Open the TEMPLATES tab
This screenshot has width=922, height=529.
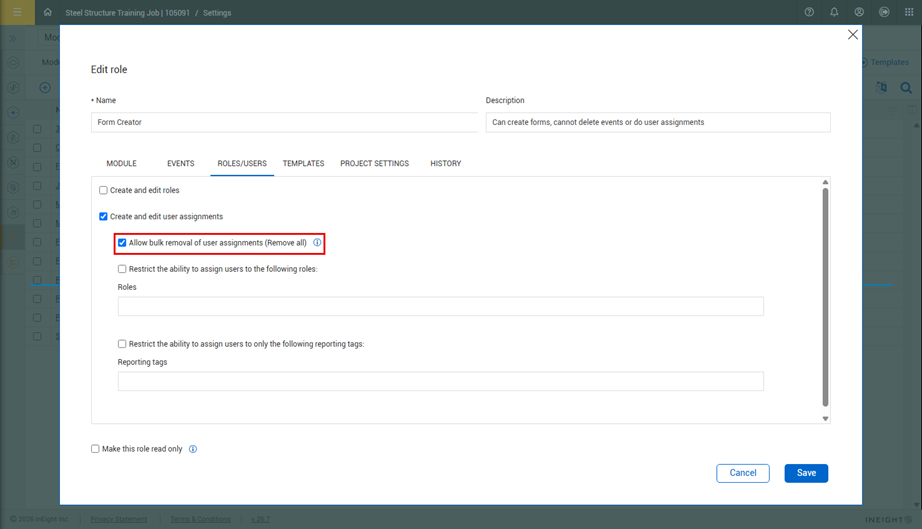(303, 163)
